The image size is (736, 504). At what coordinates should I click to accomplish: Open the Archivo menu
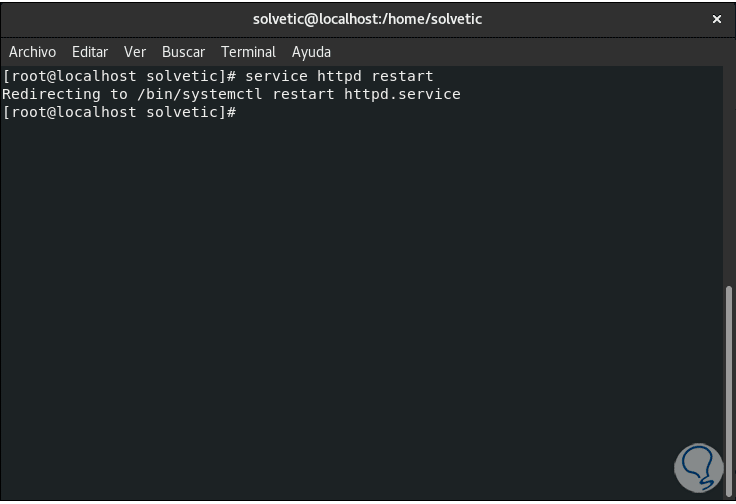coord(32,52)
